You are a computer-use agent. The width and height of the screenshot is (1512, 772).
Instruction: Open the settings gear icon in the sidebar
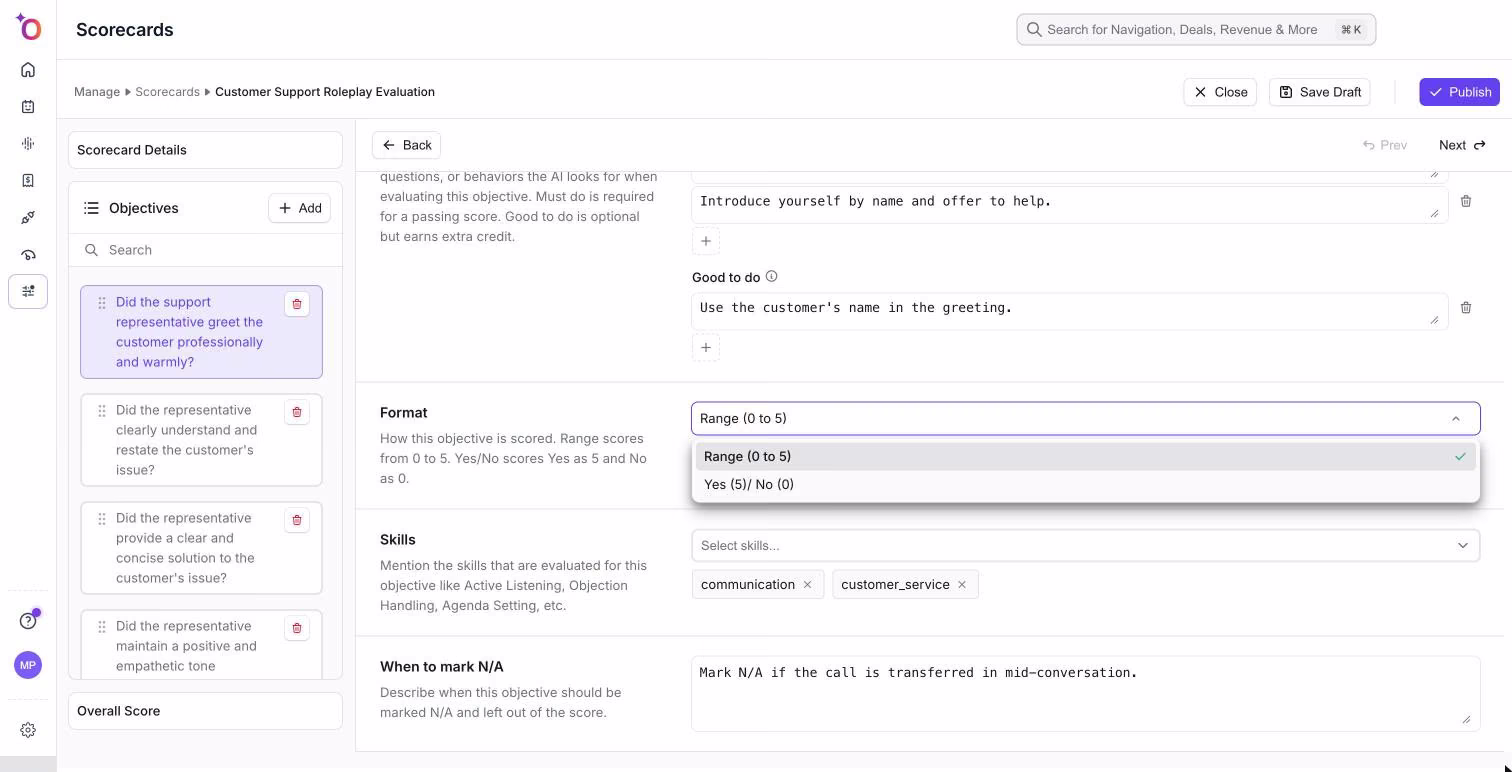pyautogui.click(x=28, y=730)
